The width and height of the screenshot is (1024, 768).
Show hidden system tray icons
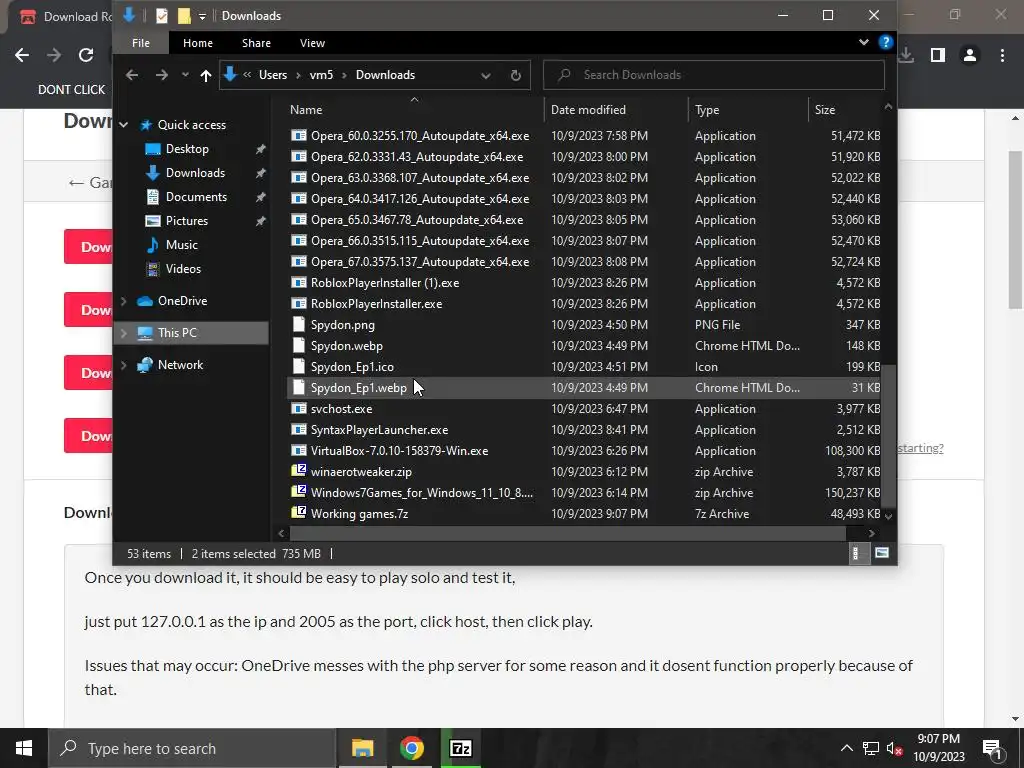(x=846, y=748)
